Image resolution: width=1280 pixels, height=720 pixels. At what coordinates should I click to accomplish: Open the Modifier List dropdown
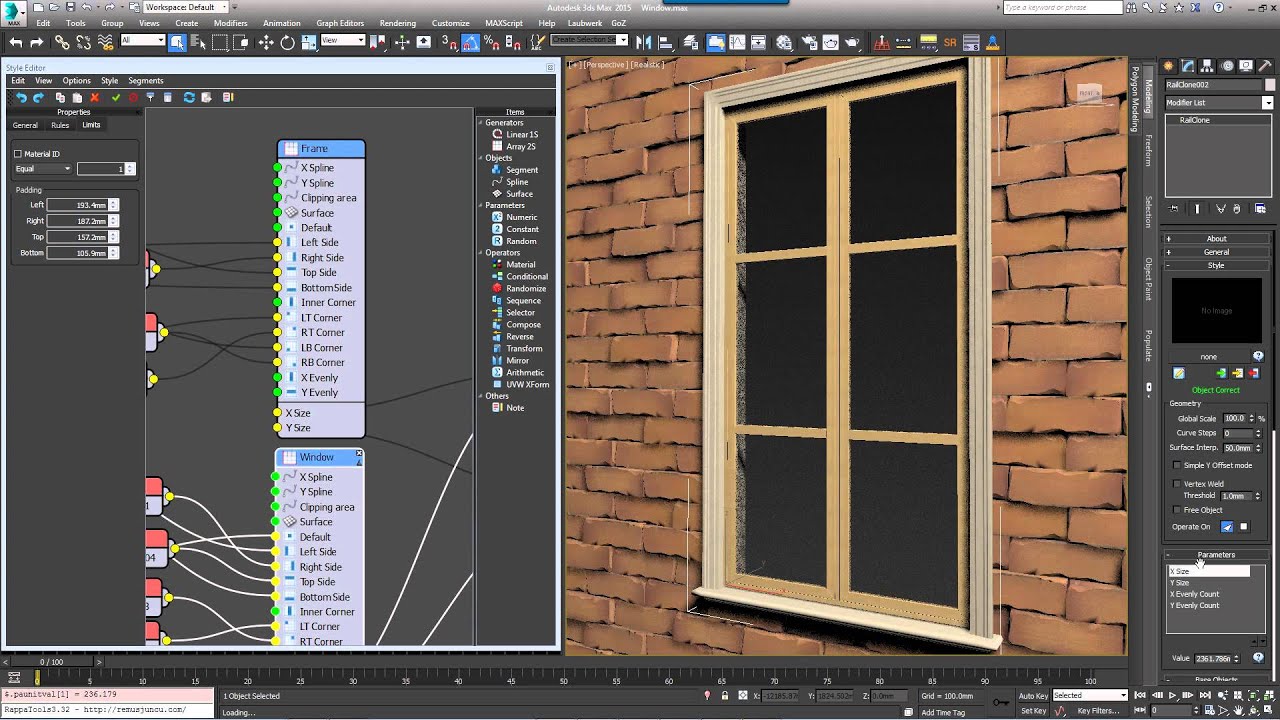pyautogui.click(x=1219, y=103)
